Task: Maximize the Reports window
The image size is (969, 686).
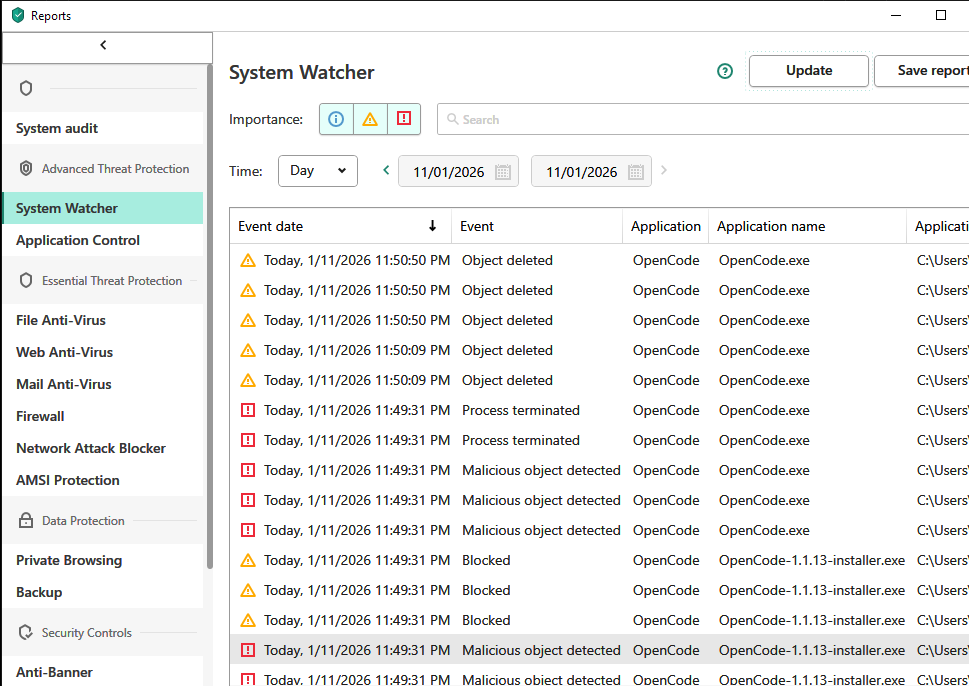Action: tap(941, 15)
